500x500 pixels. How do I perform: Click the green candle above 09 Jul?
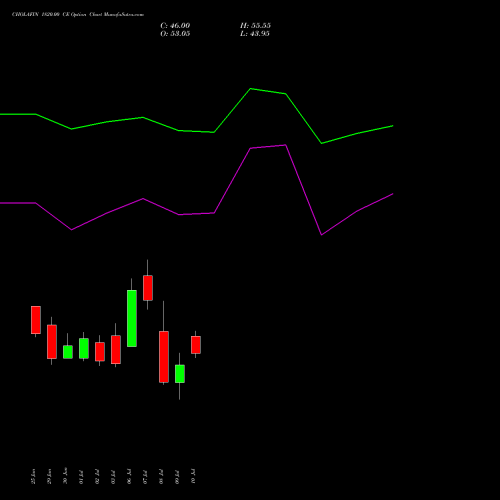click(180, 374)
